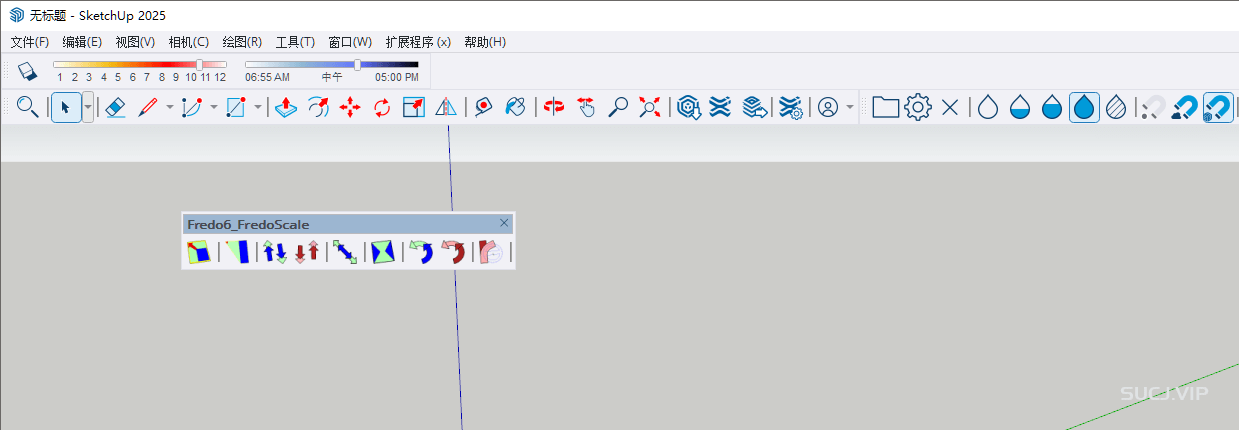Open the 编辑(E) menu
This screenshot has width=1239, height=430.
point(82,42)
